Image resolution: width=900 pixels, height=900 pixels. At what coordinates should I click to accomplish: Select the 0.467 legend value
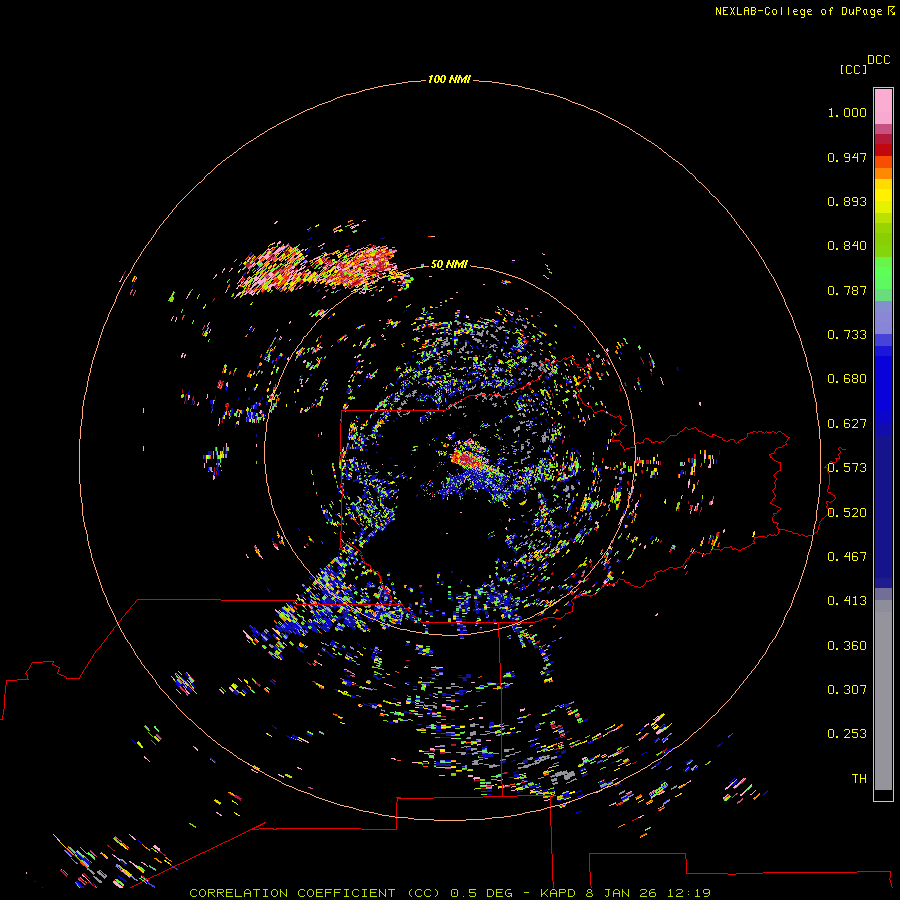pos(847,557)
